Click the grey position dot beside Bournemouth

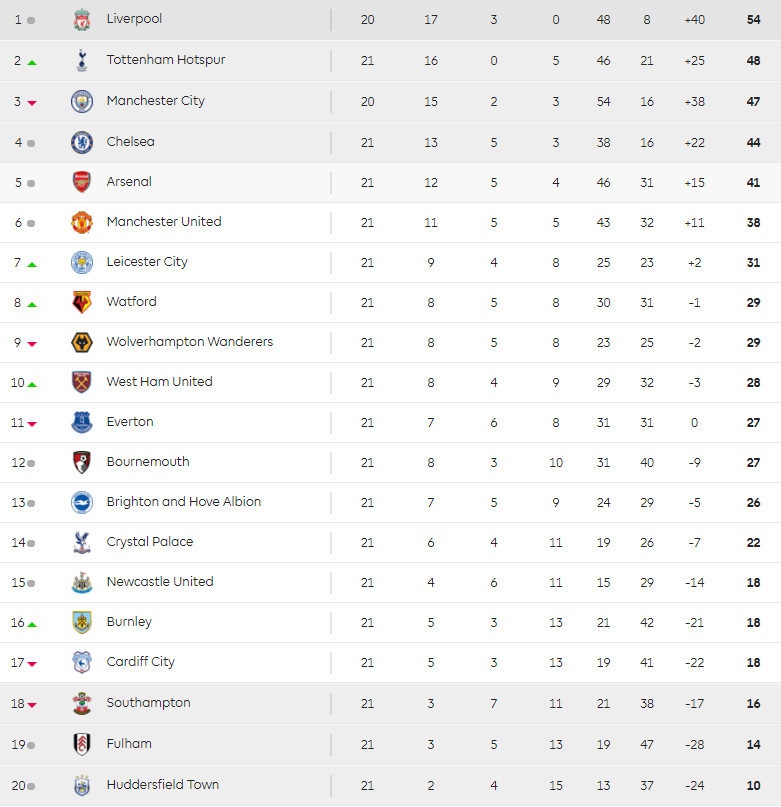tap(31, 463)
